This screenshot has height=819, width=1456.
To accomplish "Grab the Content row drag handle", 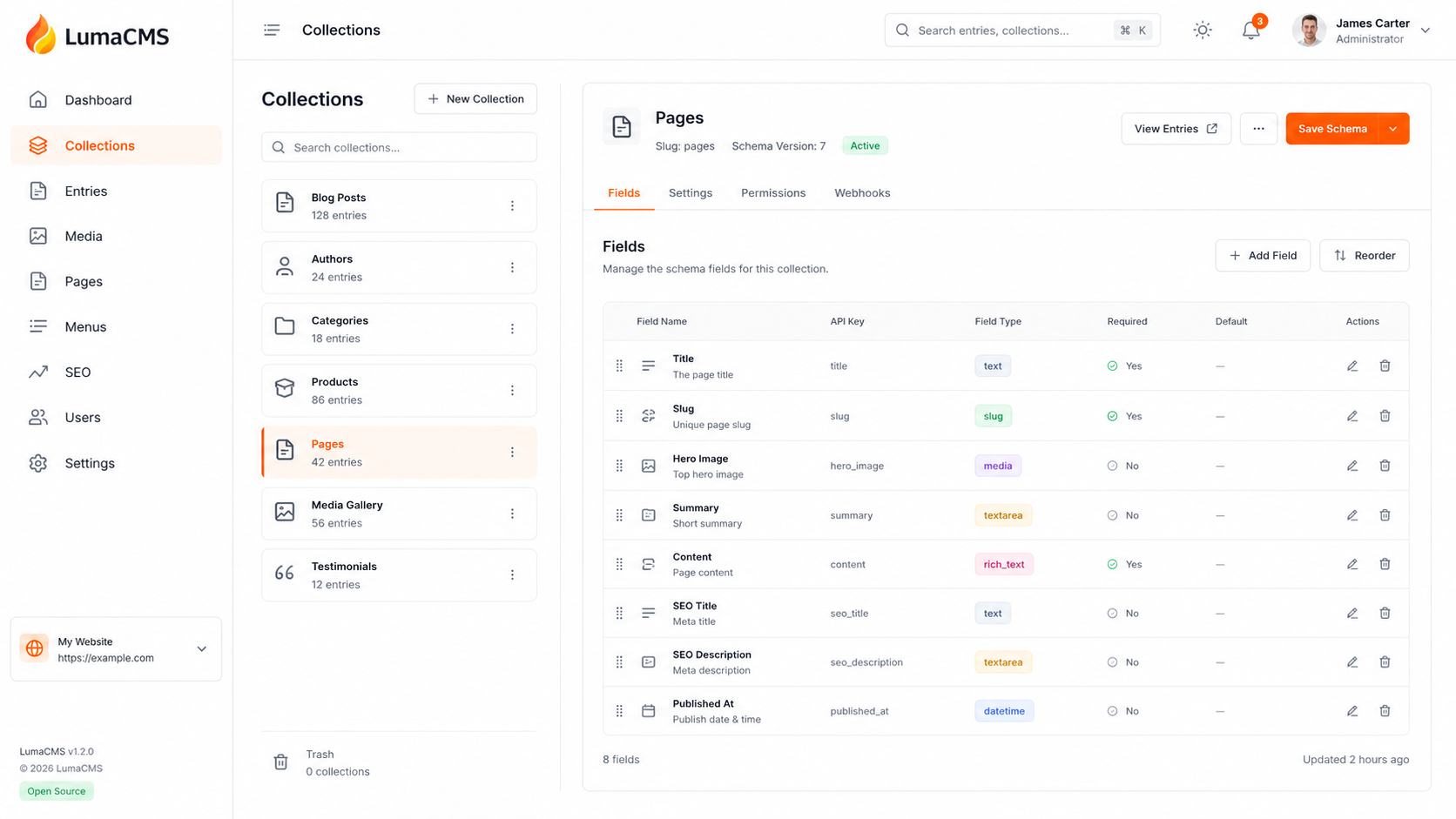I will pos(619,564).
